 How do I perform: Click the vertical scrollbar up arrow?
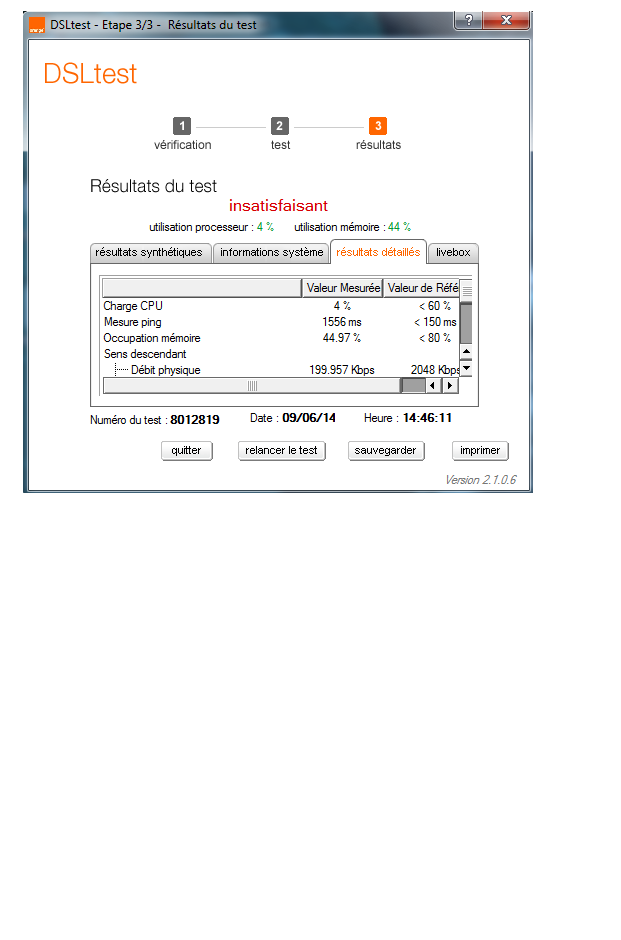click(x=466, y=351)
